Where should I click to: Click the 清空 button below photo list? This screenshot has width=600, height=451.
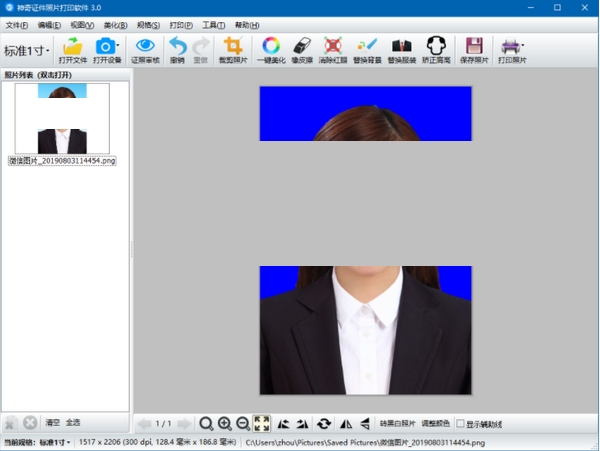tap(52, 423)
